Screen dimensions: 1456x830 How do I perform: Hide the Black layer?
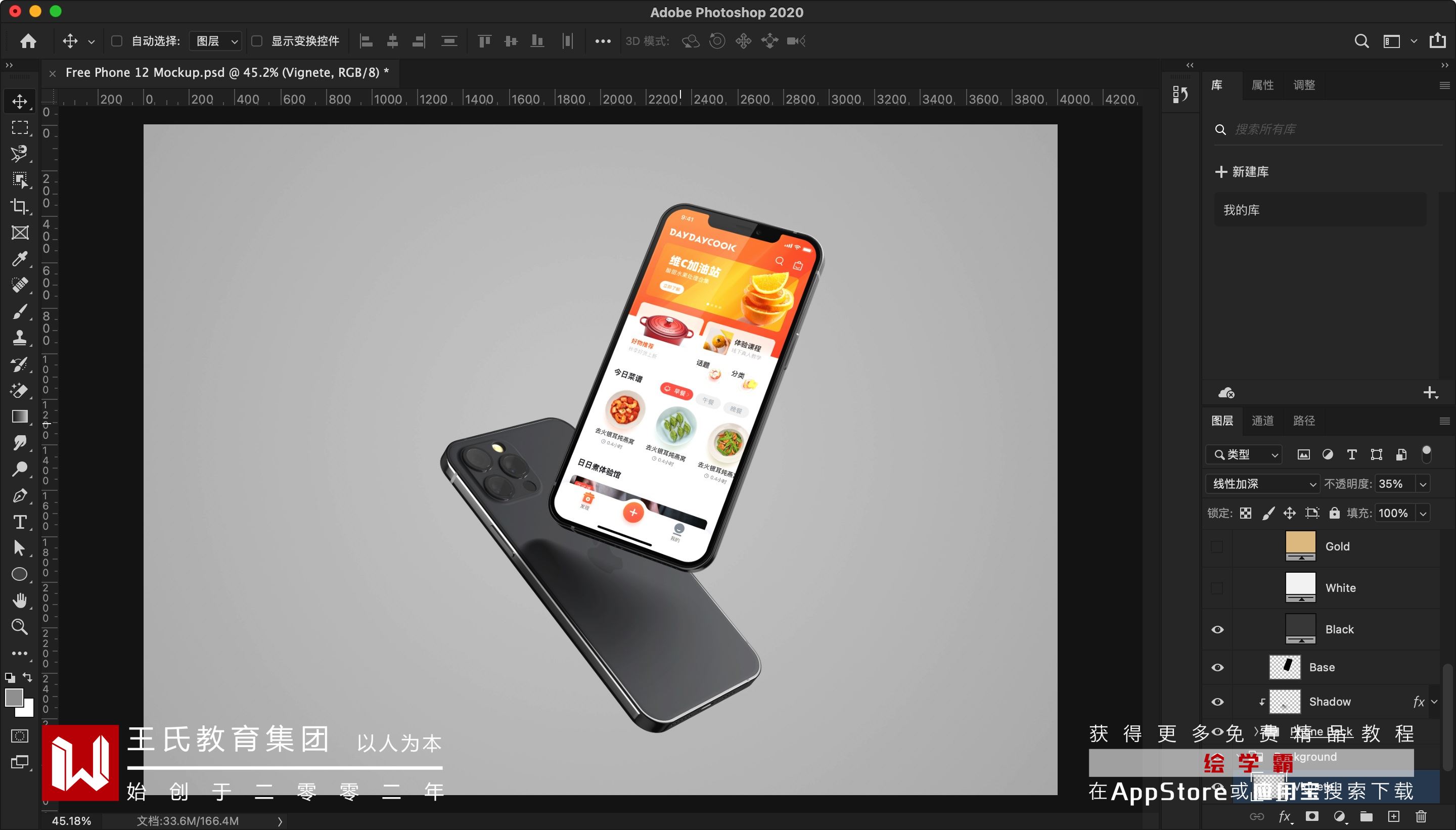[x=1217, y=629]
